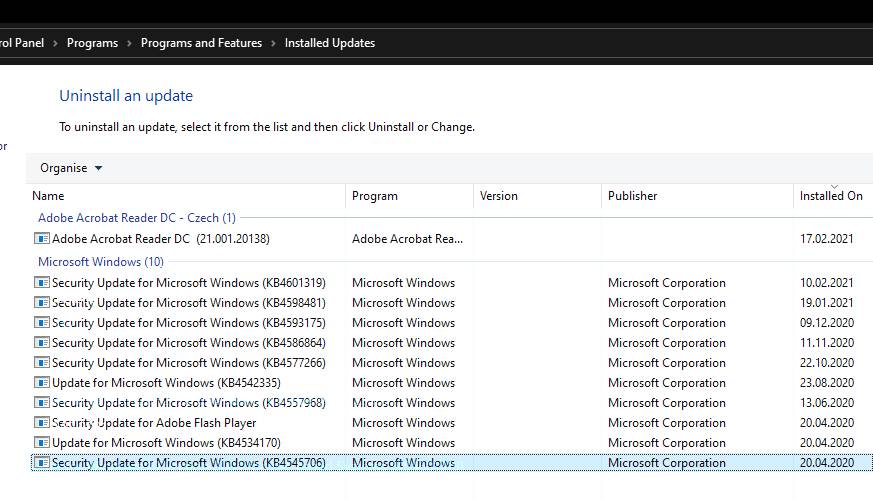Sort by Installed On column header
Viewport: 873px width, 500px height.
click(x=833, y=196)
